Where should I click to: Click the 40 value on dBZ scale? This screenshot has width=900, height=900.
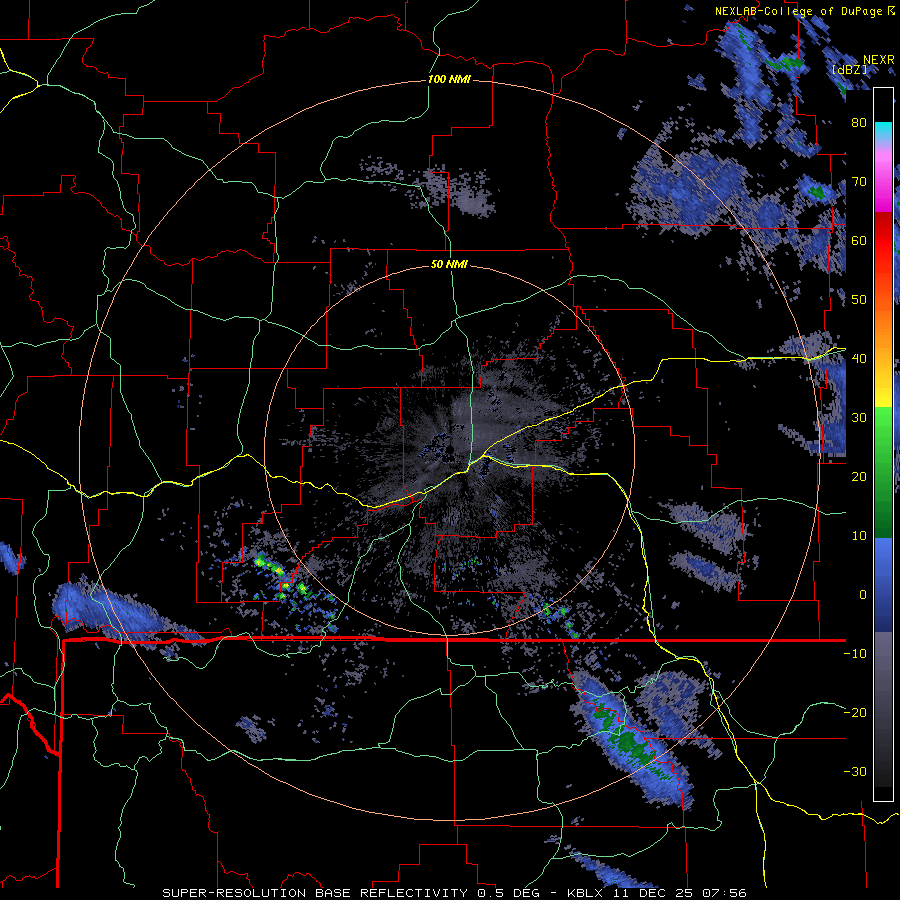[859, 359]
